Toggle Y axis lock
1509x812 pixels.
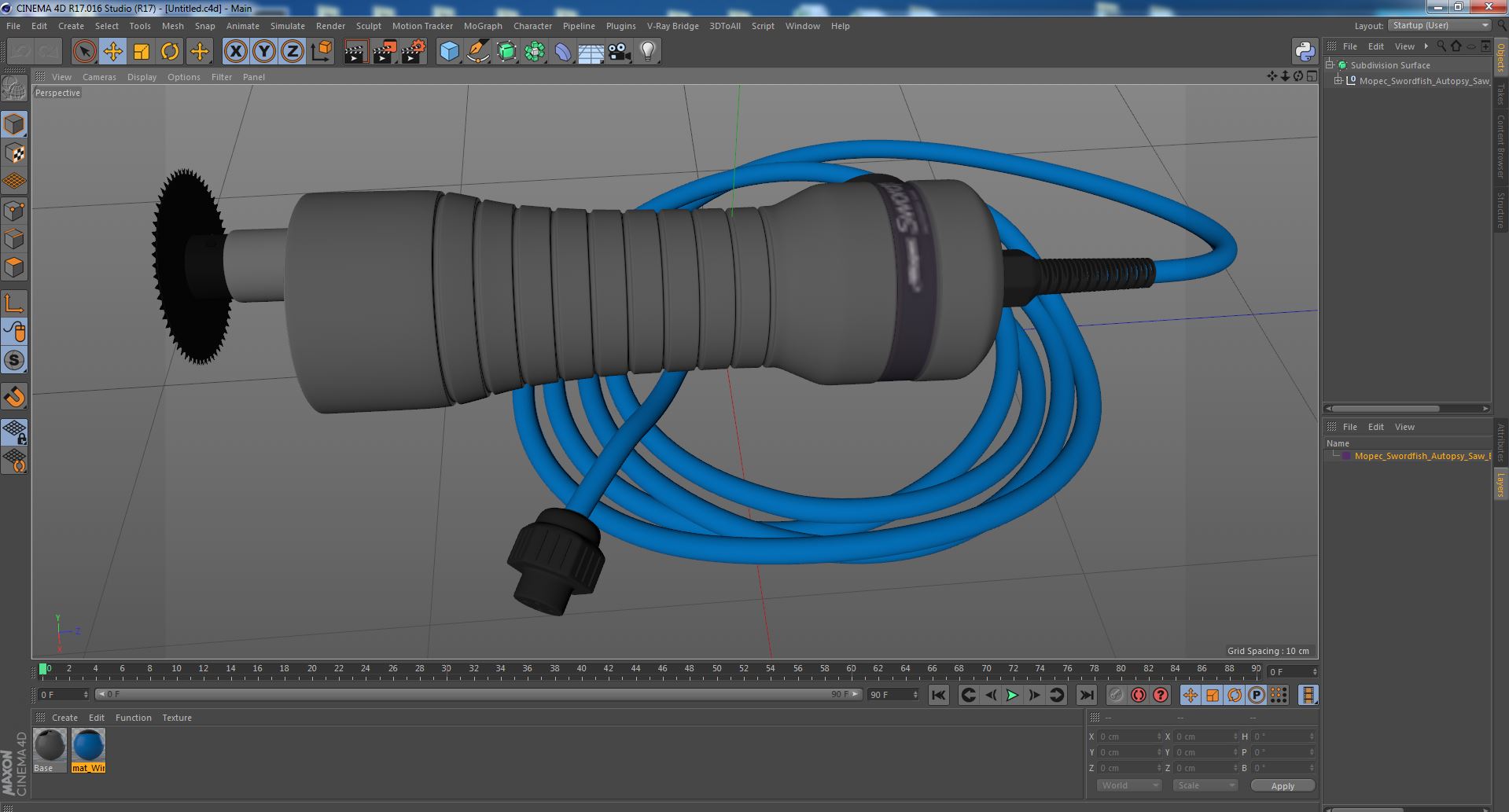point(264,52)
